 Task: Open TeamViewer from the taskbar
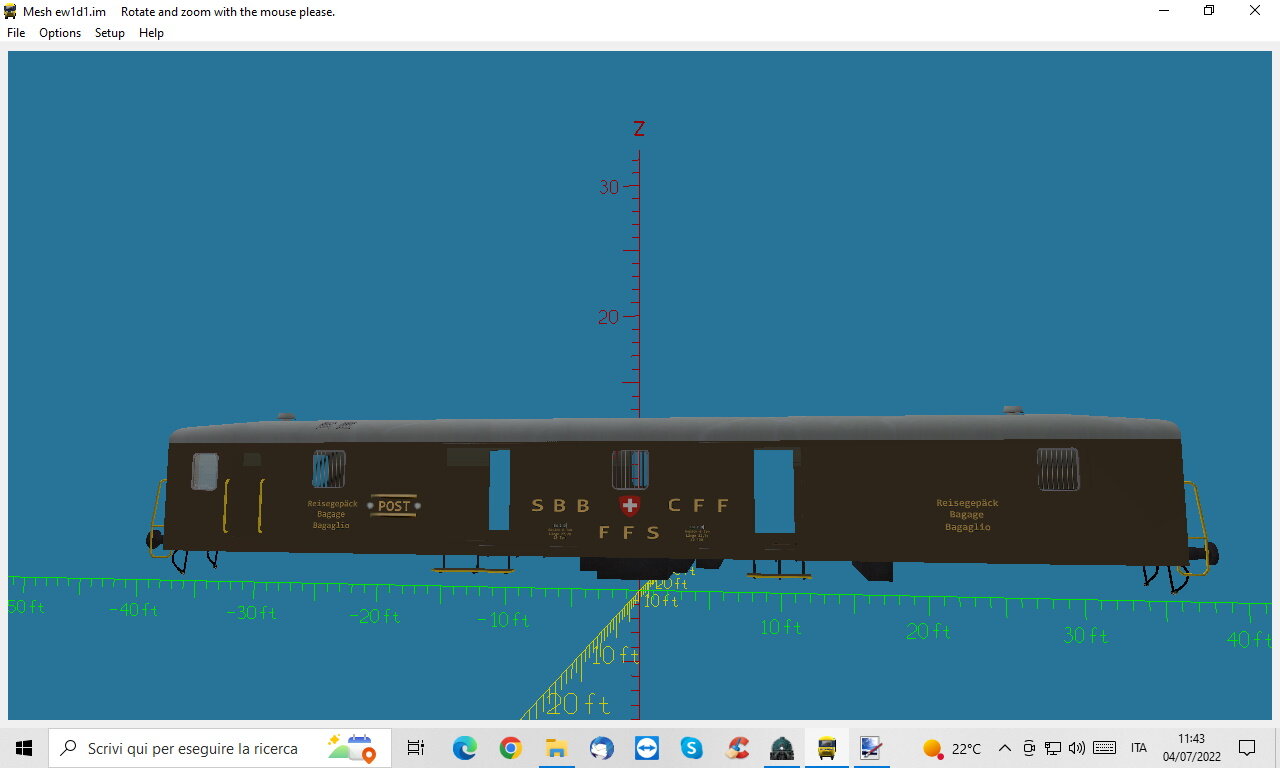(x=647, y=748)
